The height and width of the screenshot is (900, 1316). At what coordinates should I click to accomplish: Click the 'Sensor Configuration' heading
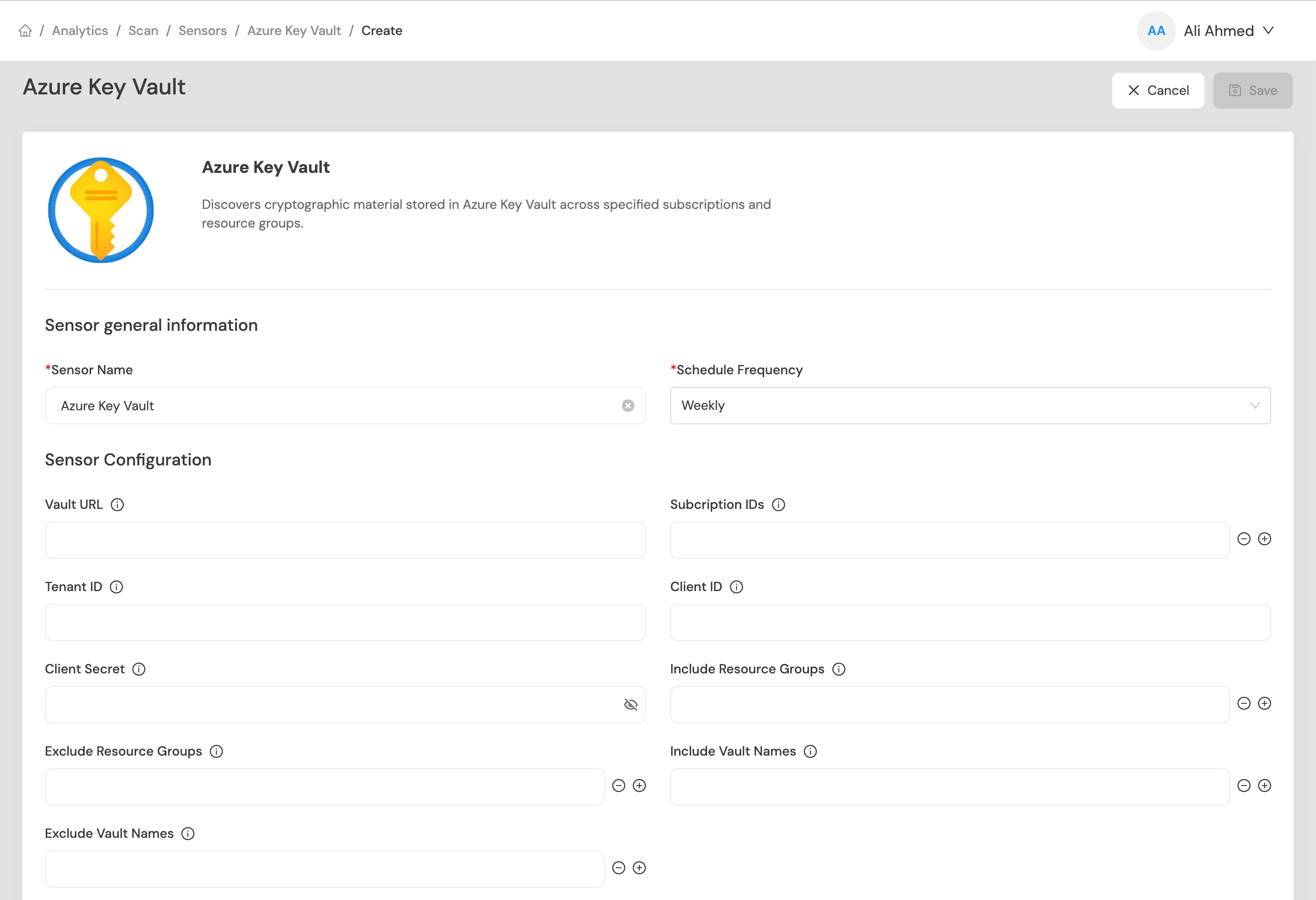(x=128, y=459)
